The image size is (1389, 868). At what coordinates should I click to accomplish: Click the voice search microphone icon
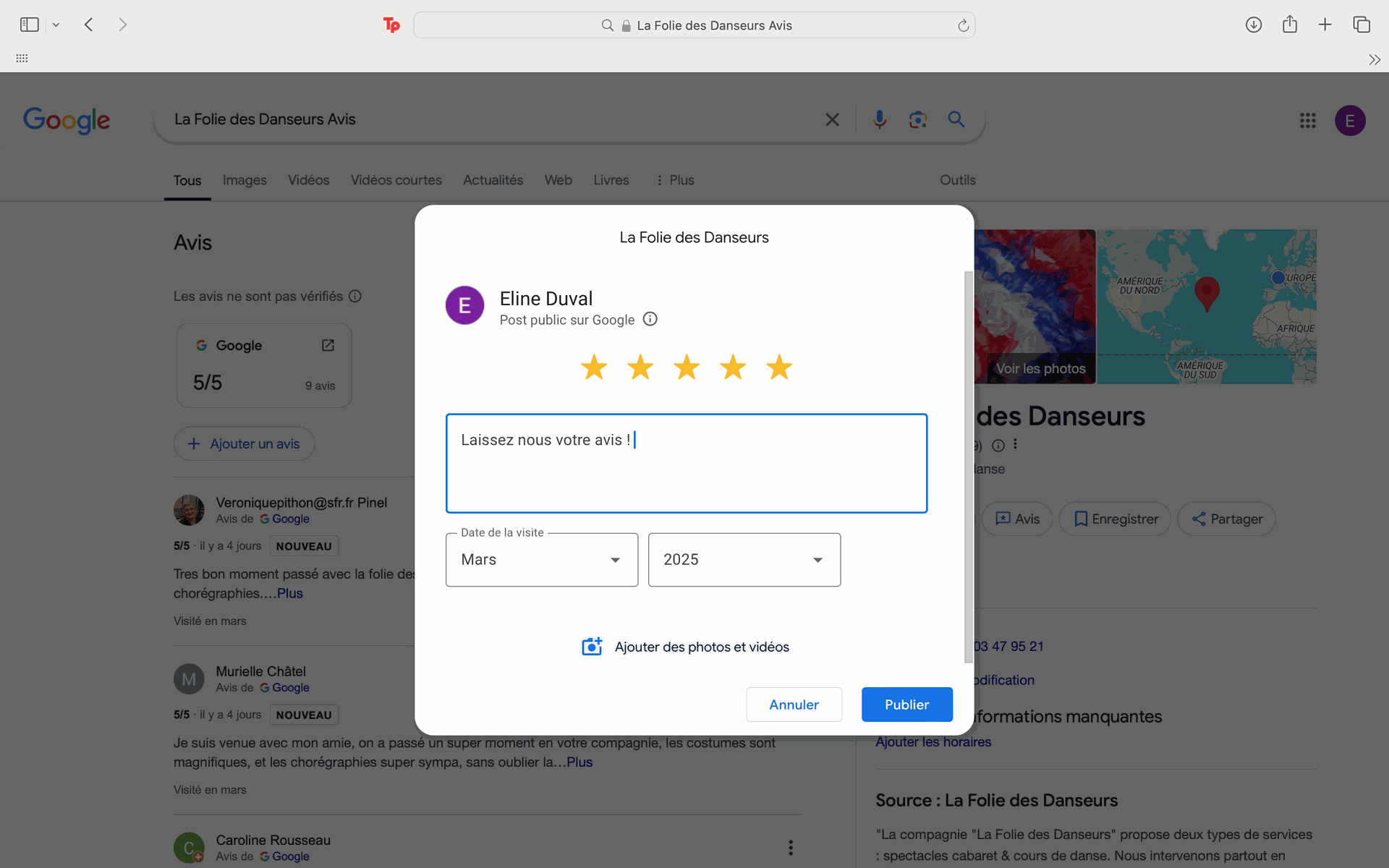coord(879,119)
